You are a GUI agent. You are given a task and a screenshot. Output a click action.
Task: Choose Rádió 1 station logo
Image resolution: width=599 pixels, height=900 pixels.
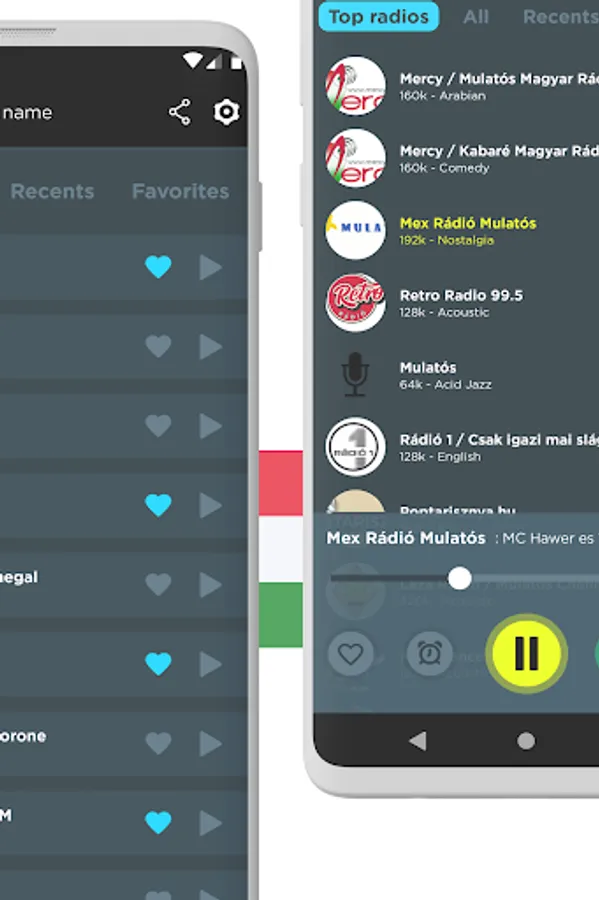point(356,447)
